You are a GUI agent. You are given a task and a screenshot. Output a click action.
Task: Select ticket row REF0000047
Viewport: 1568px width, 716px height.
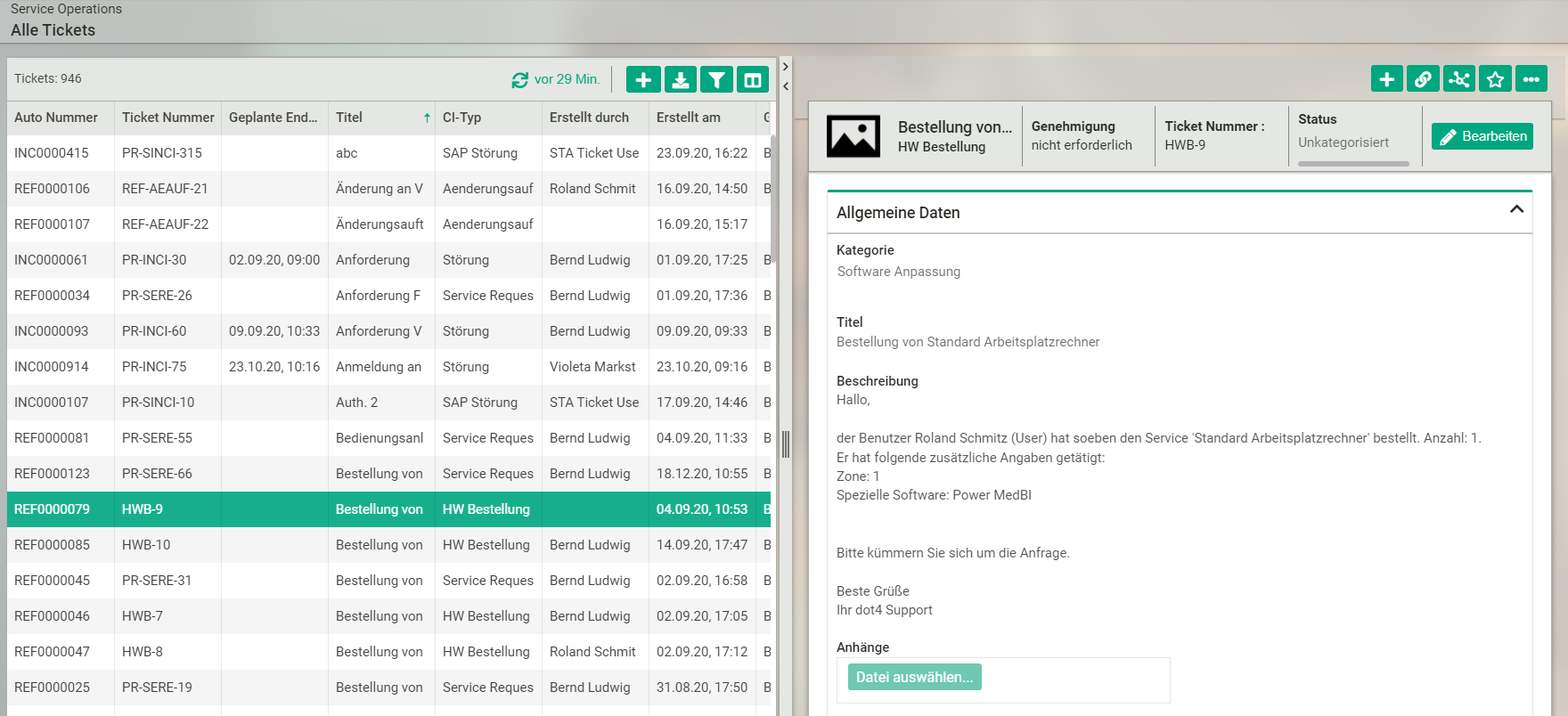point(388,652)
